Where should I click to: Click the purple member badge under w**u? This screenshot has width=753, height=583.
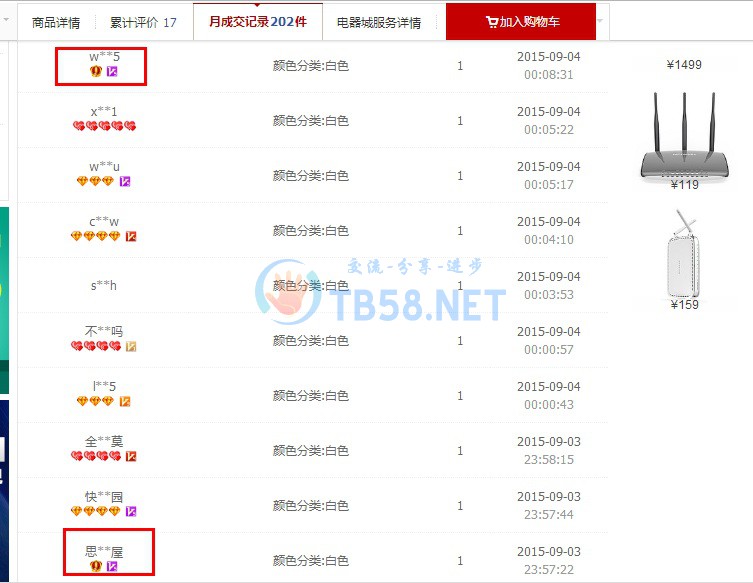pos(125,181)
